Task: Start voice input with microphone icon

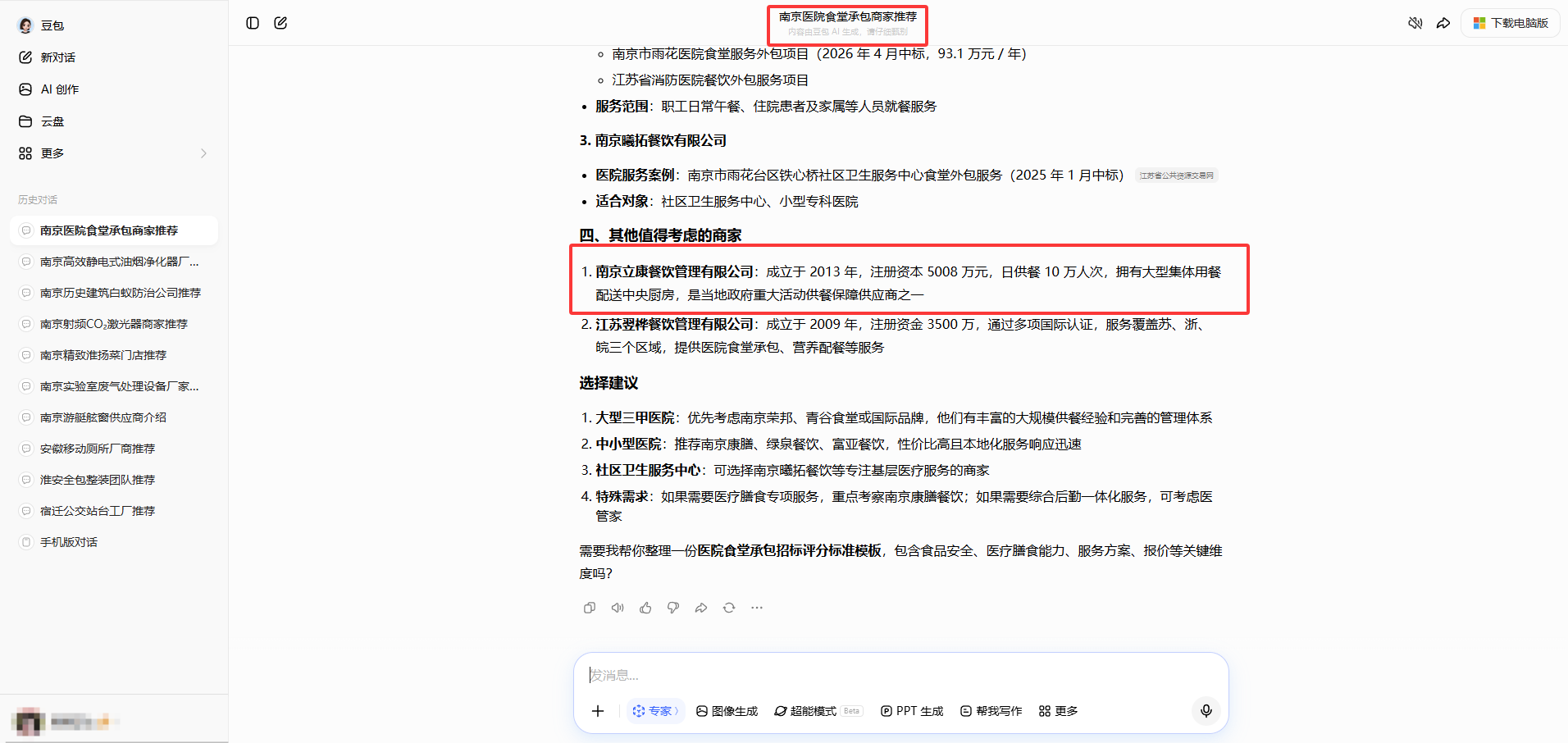Action: point(1206,711)
